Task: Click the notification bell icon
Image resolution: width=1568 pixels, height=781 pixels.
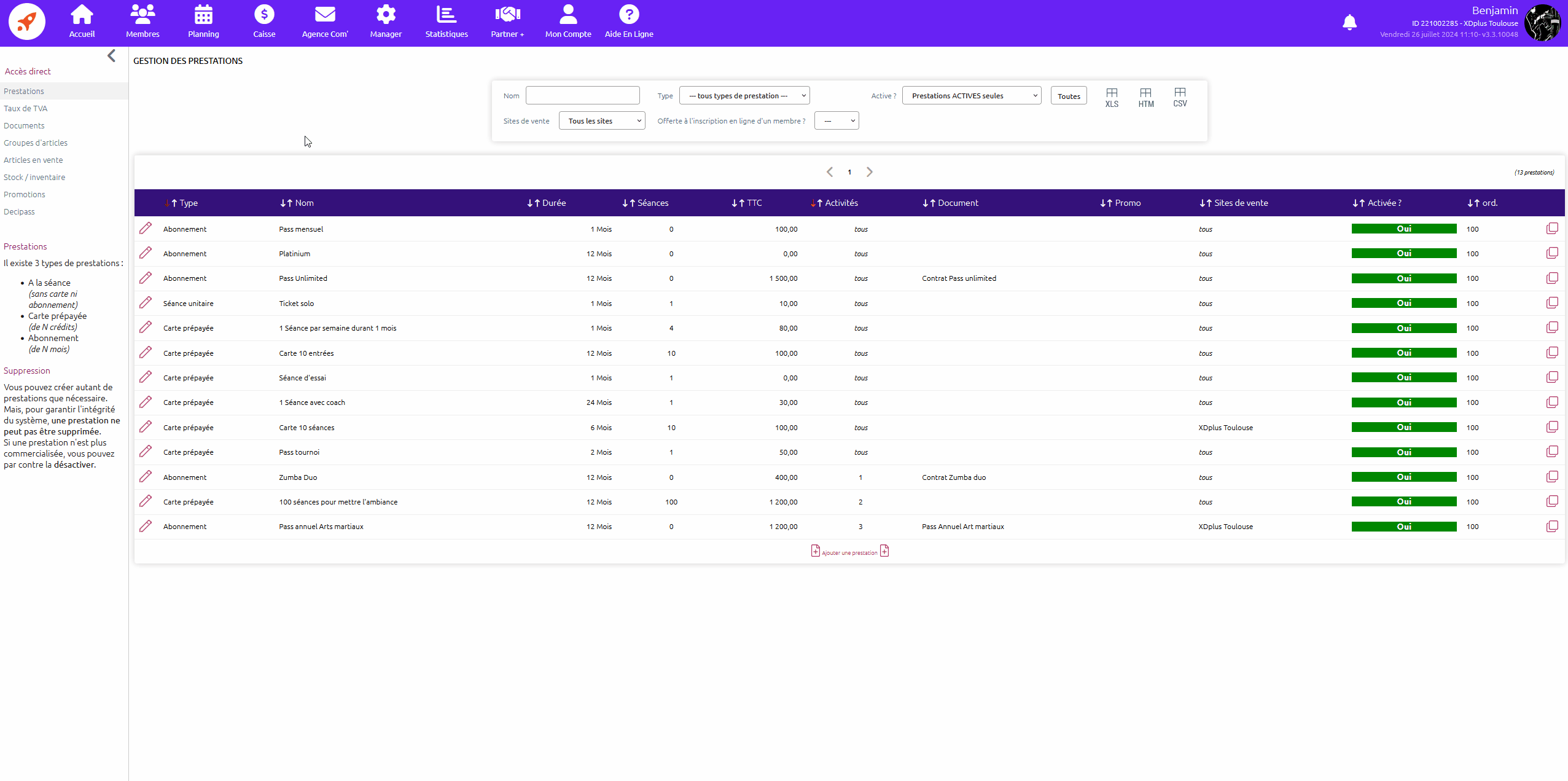Action: coord(1349,23)
